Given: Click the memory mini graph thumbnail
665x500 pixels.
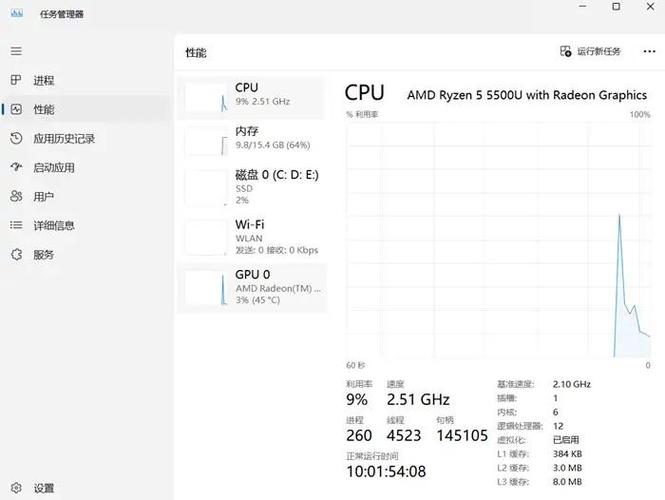Looking at the screenshot, I should click(x=206, y=141).
